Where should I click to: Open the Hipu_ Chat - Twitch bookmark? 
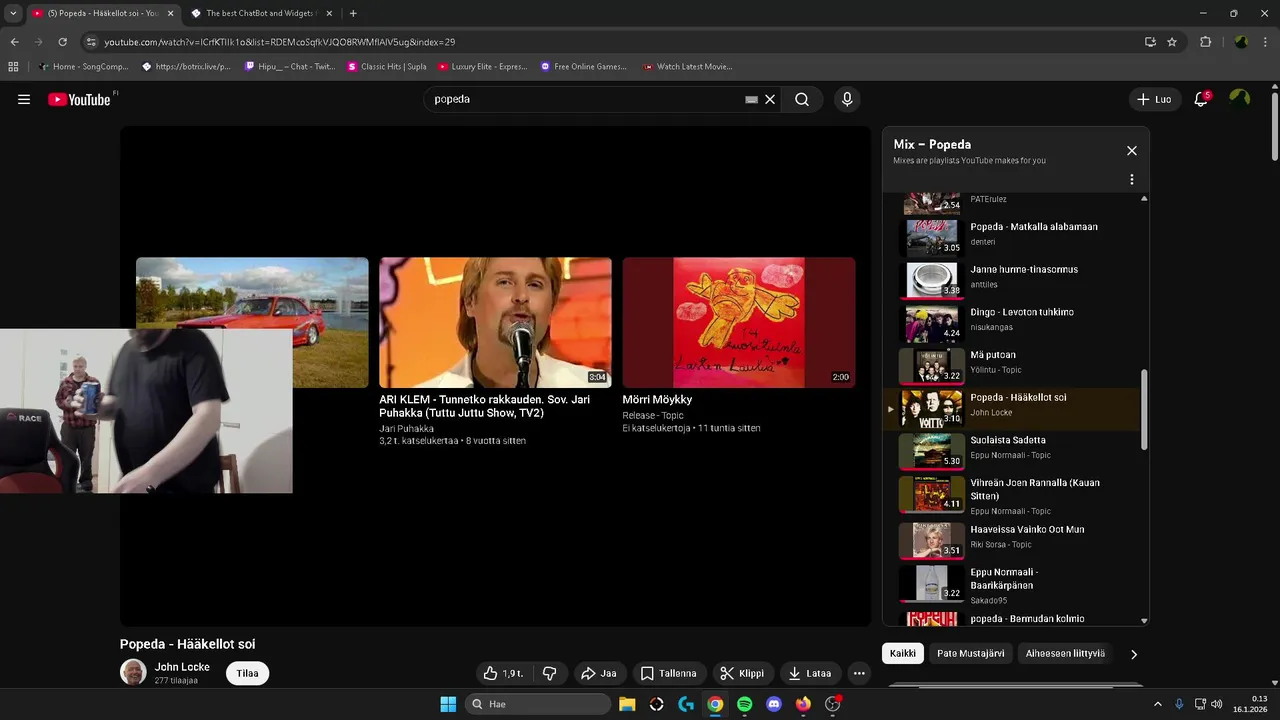[x=290, y=67]
